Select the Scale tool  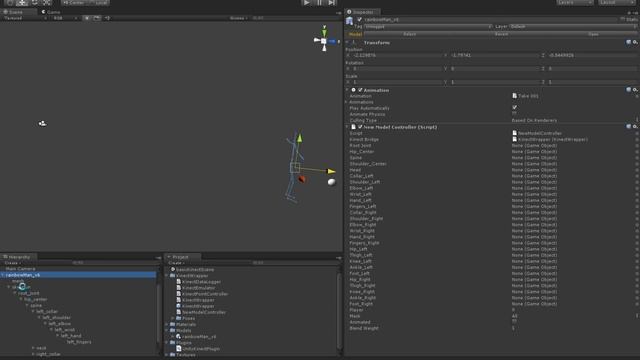[x=47, y=2]
